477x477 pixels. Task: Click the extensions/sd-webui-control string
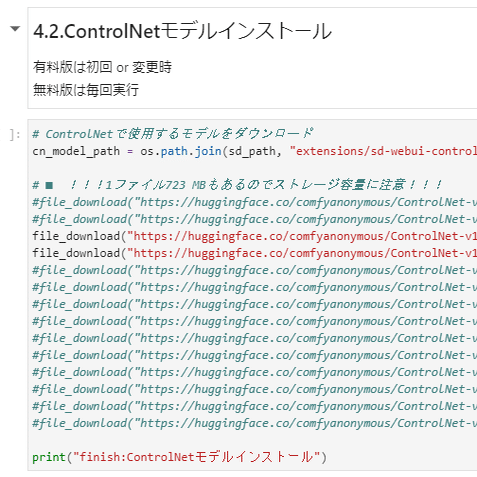[383, 151]
